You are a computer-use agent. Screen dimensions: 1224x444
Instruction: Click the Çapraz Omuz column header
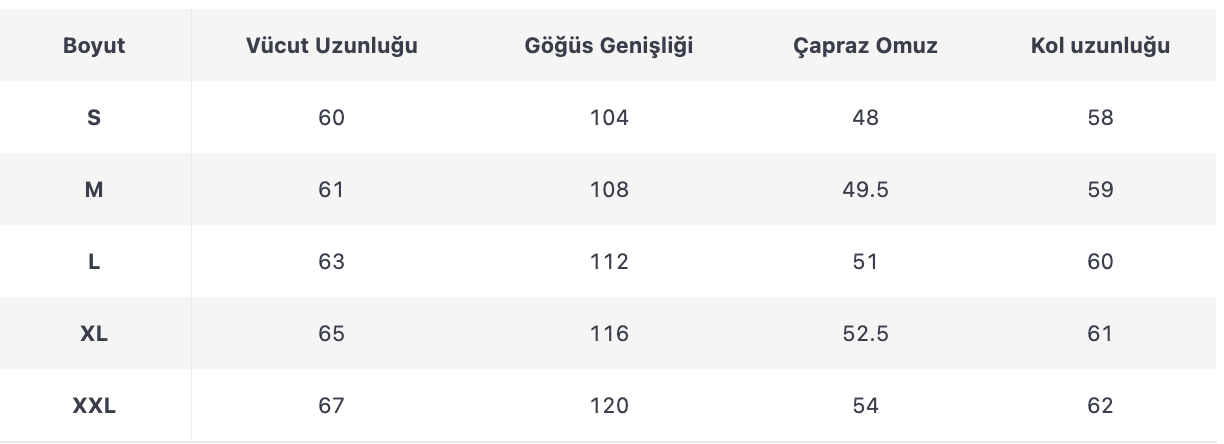click(x=865, y=46)
